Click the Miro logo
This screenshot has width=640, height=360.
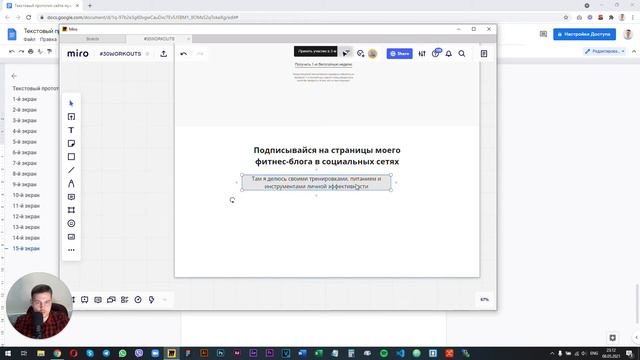click(x=78, y=53)
